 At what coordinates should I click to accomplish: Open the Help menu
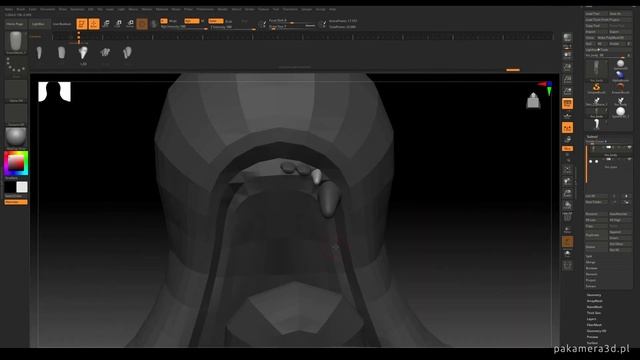(333, 9)
